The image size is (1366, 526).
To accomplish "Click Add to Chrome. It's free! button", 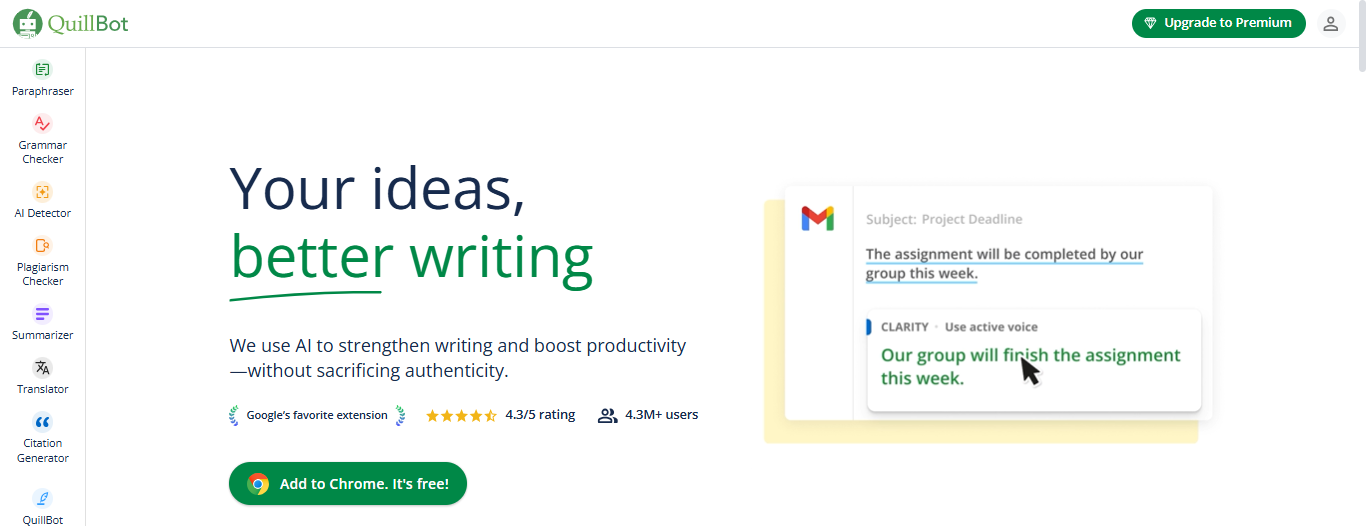I will (x=348, y=484).
